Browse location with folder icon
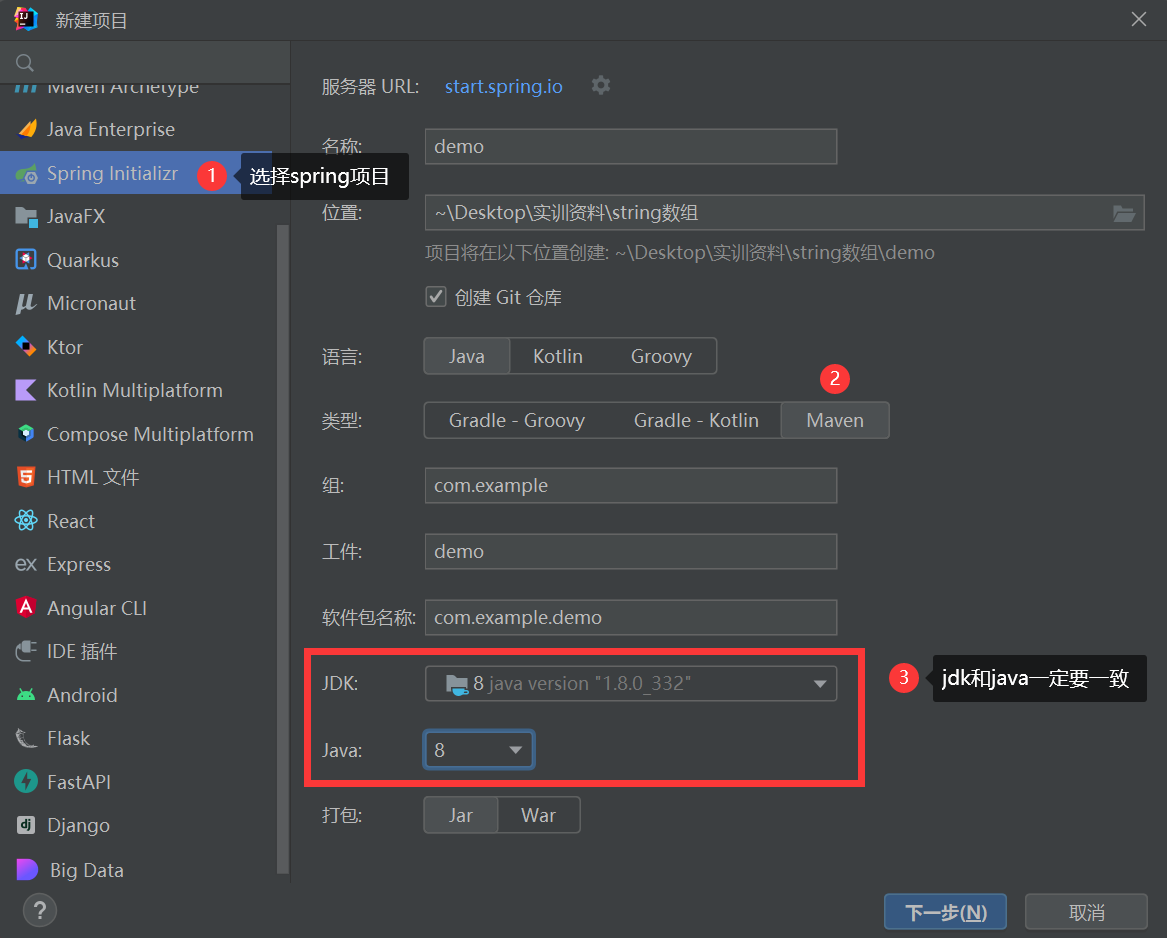This screenshot has width=1167, height=938. 1124,214
